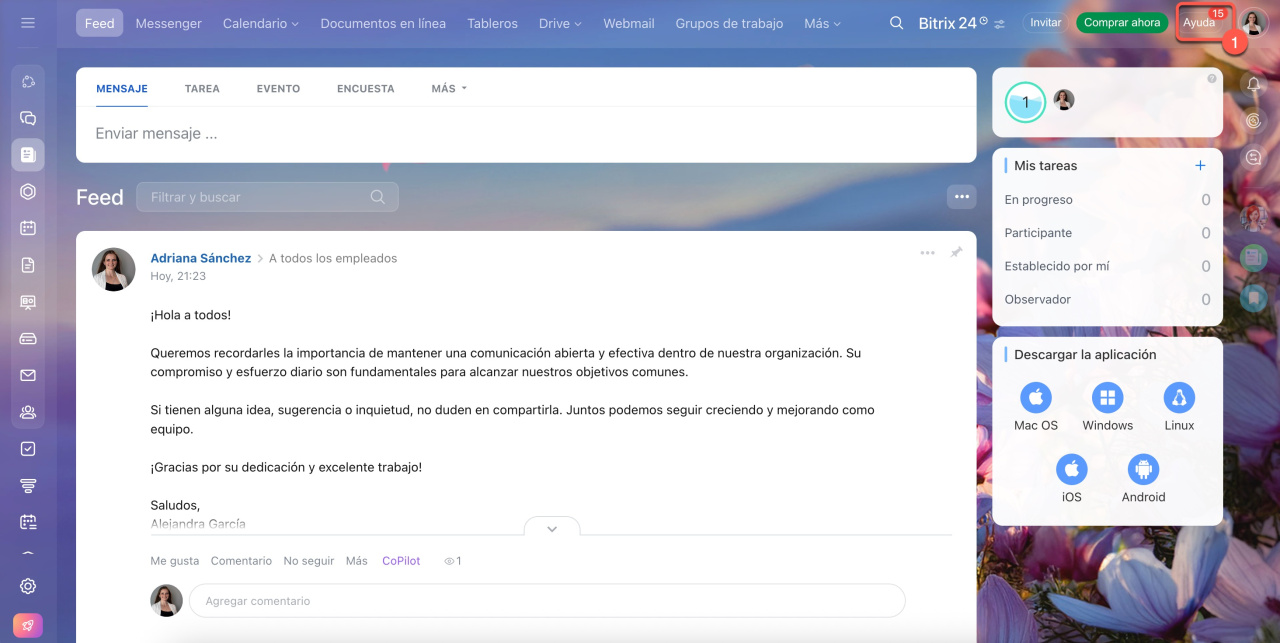Open the Drive dropdown in top navigation

pos(560,23)
